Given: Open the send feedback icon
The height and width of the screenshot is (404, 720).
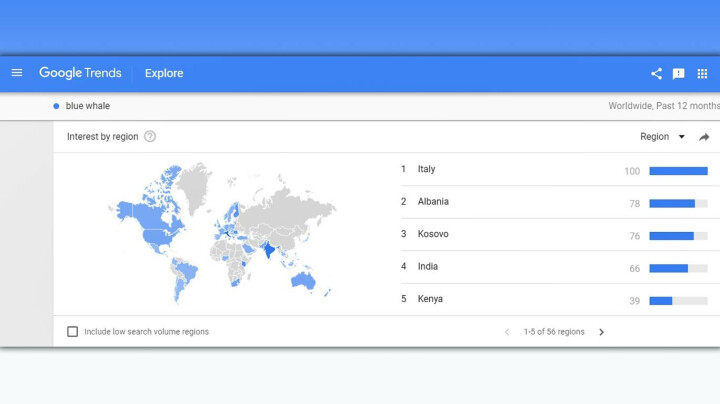Looking at the screenshot, I should pyautogui.click(x=679, y=73).
